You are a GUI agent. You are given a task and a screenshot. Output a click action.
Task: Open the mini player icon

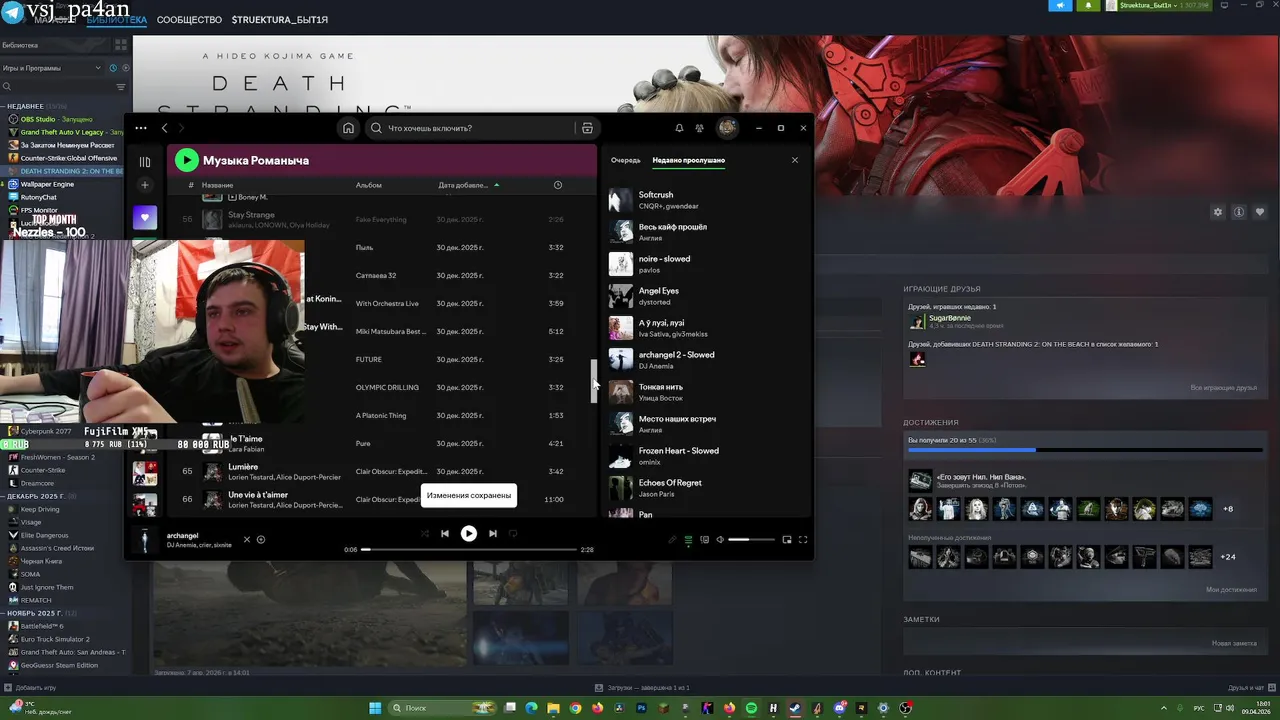point(787,540)
